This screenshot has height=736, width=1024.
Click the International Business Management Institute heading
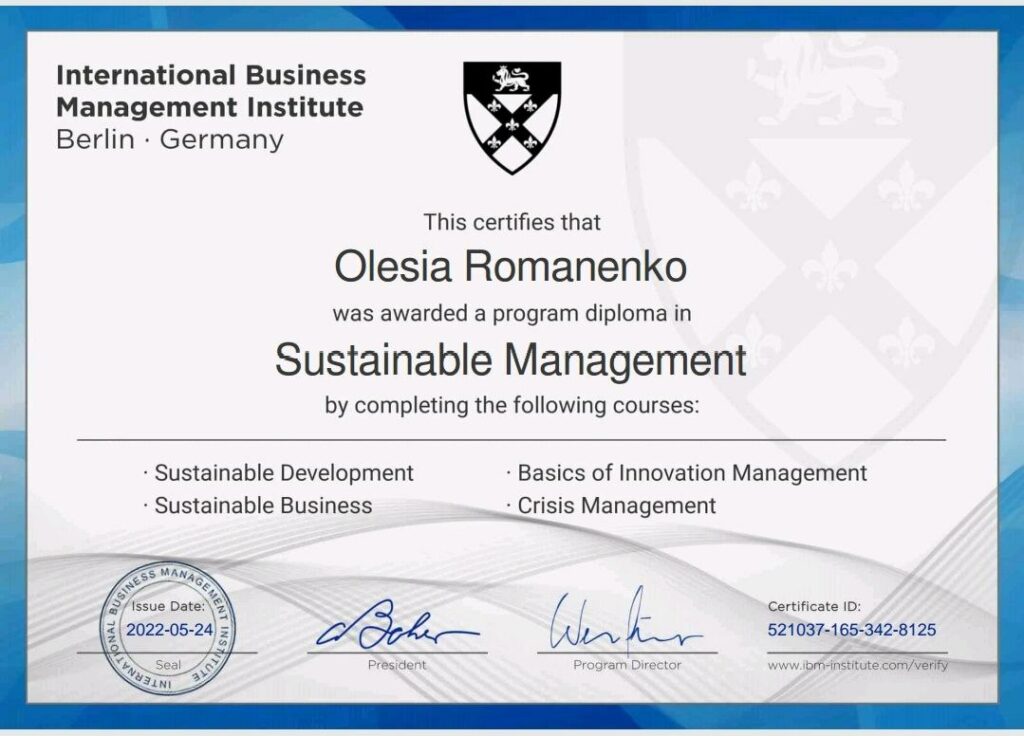(211, 91)
